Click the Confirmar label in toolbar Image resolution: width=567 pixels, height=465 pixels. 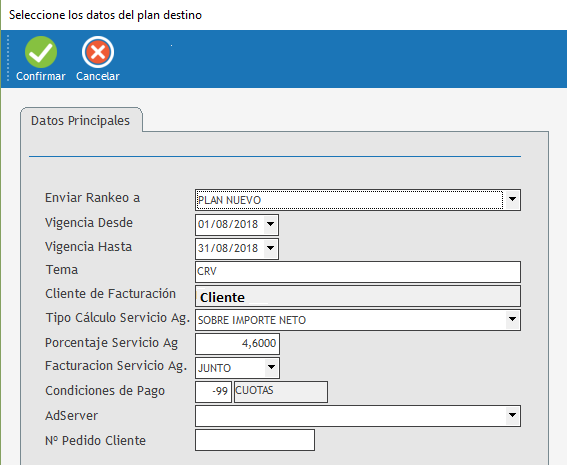click(41, 76)
